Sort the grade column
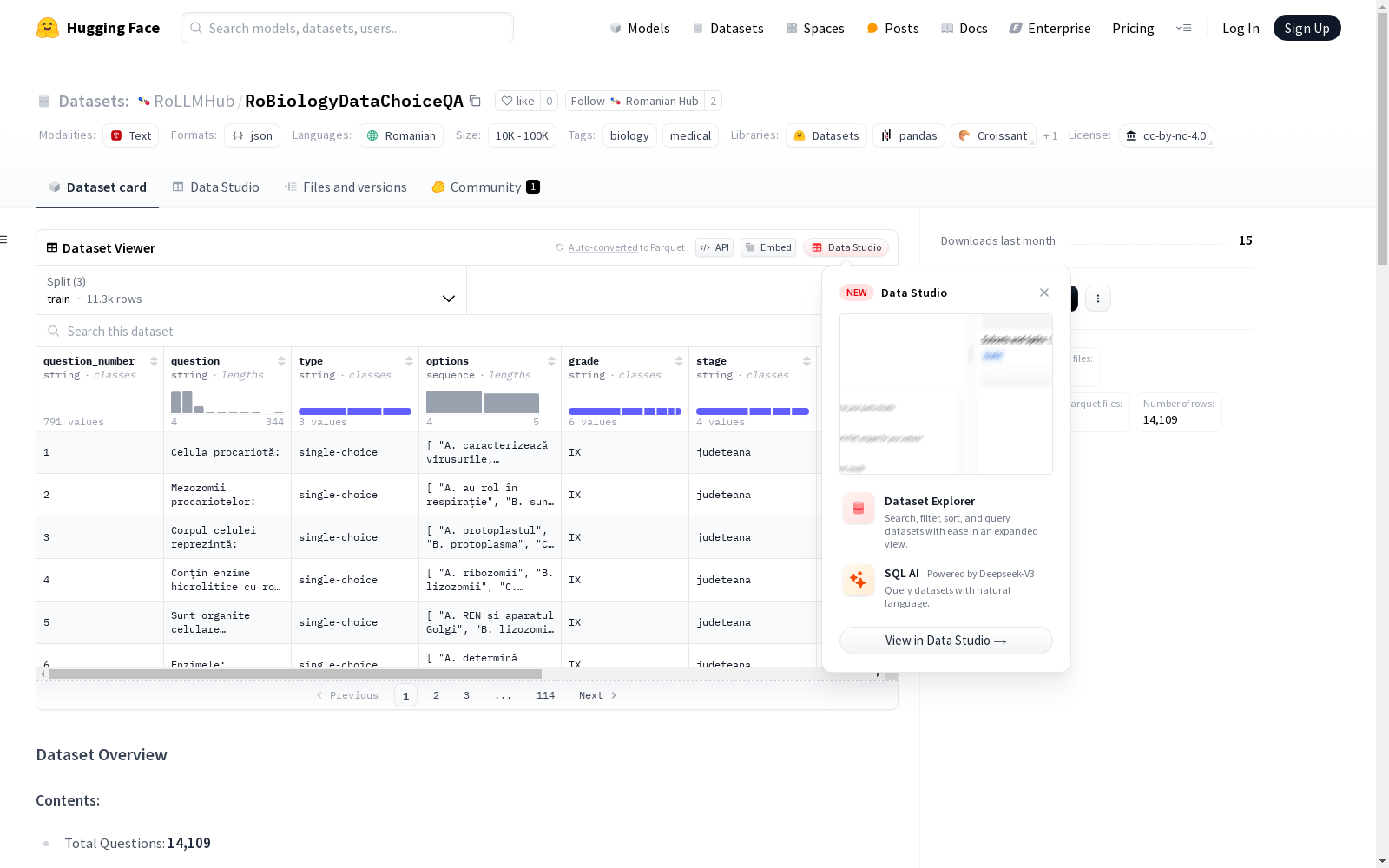This screenshot has width=1389, height=868. 679,361
